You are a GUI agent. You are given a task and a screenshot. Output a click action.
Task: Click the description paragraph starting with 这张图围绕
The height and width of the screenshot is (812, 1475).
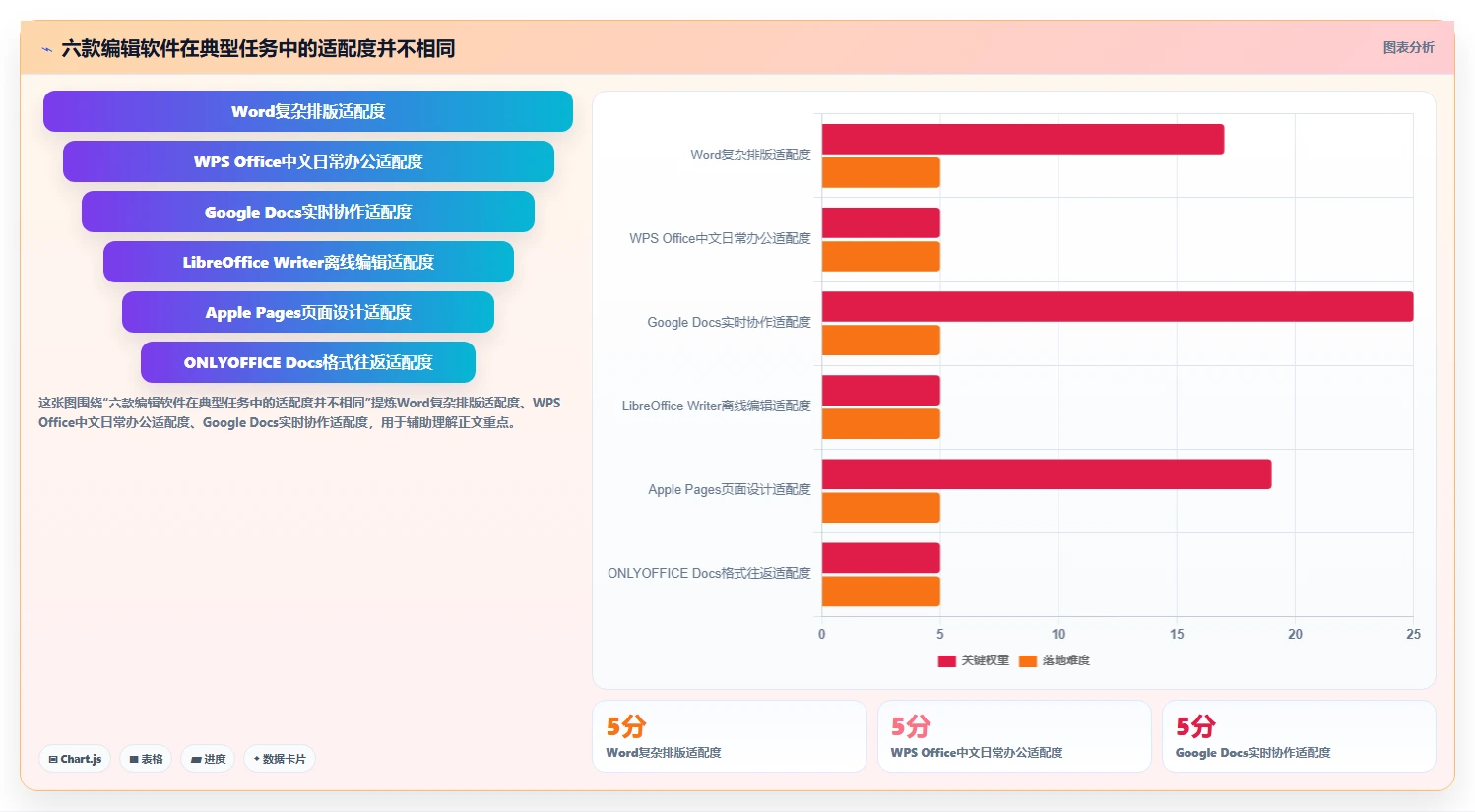coord(299,412)
